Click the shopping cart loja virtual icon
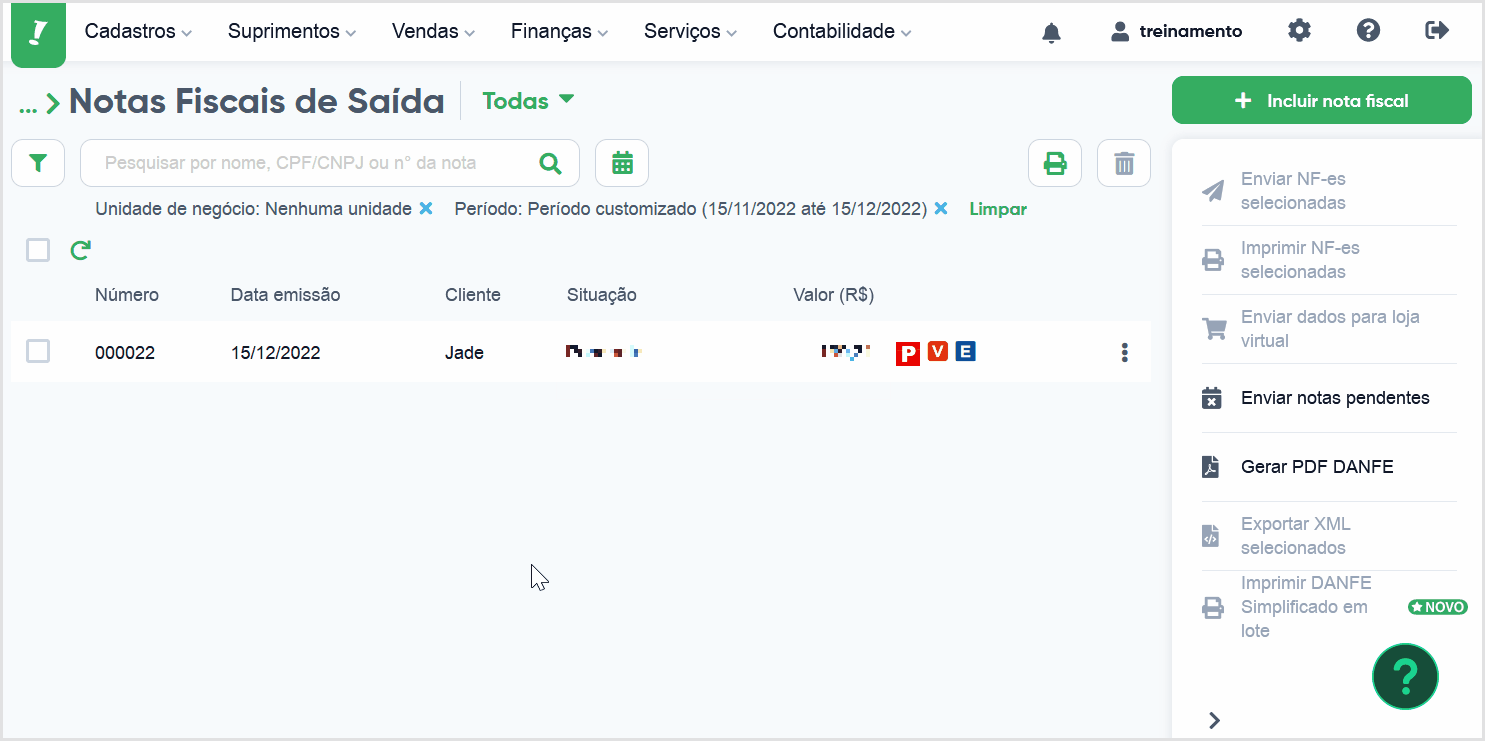 click(x=1214, y=329)
